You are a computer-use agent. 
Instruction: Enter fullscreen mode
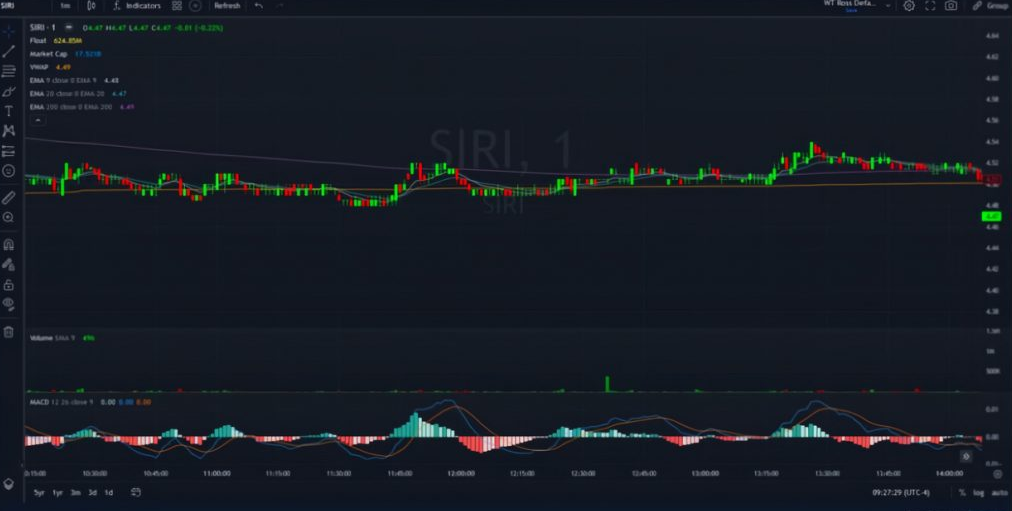(x=930, y=6)
